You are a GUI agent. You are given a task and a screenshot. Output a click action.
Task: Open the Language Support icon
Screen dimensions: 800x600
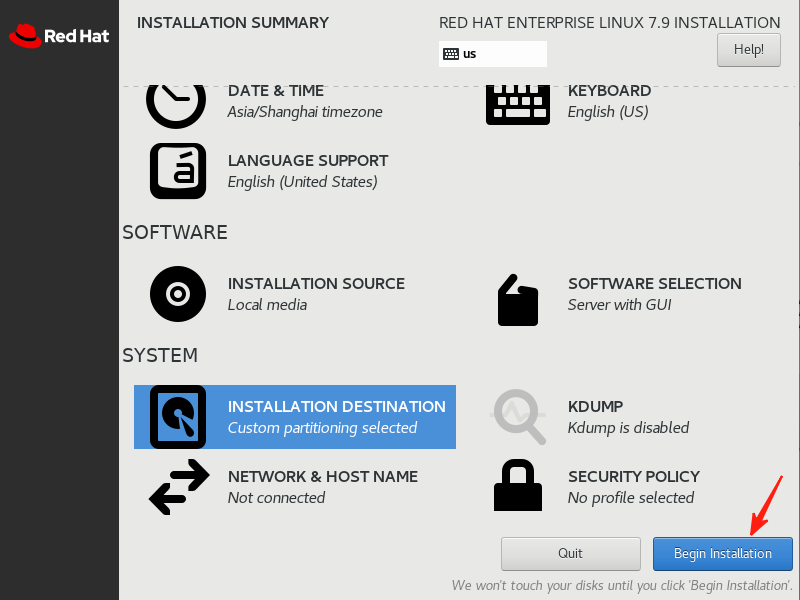(178, 171)
